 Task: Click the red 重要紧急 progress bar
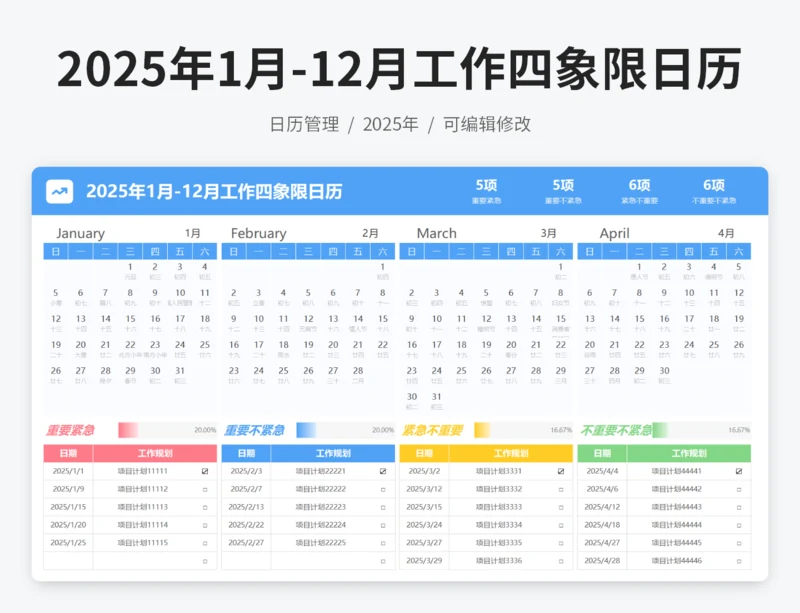tap(167, 430)
